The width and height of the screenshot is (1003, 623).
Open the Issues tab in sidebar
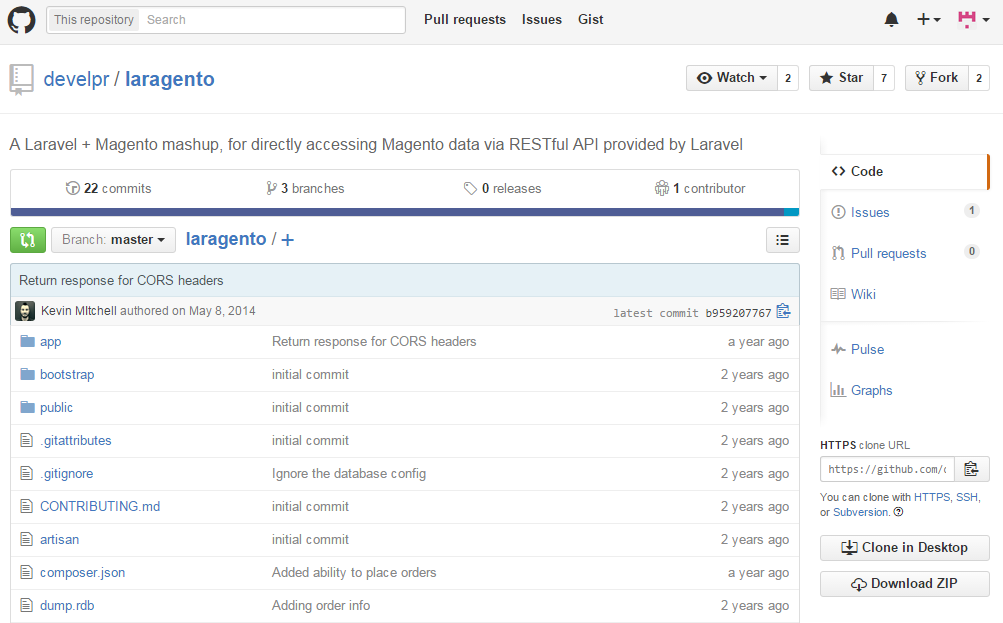tap(904, 212)
